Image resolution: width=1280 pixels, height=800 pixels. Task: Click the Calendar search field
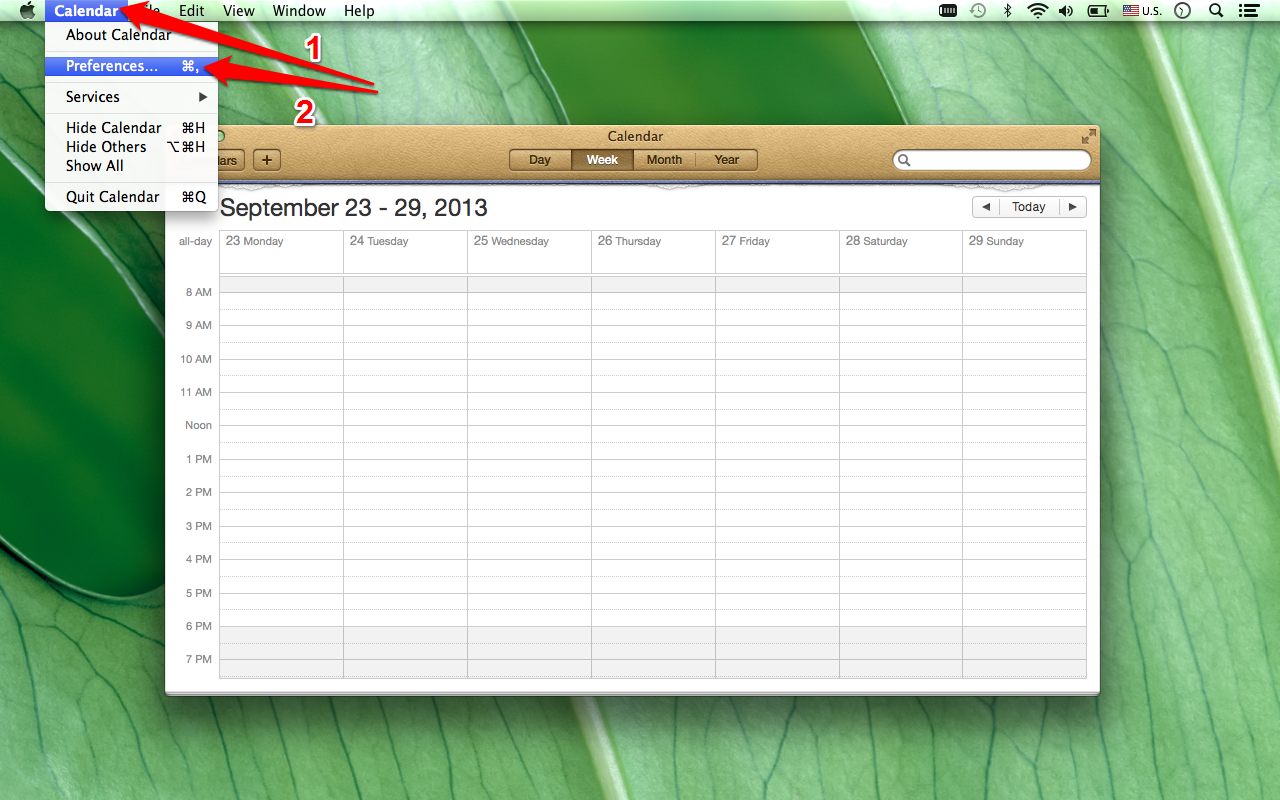pos(991,160)
